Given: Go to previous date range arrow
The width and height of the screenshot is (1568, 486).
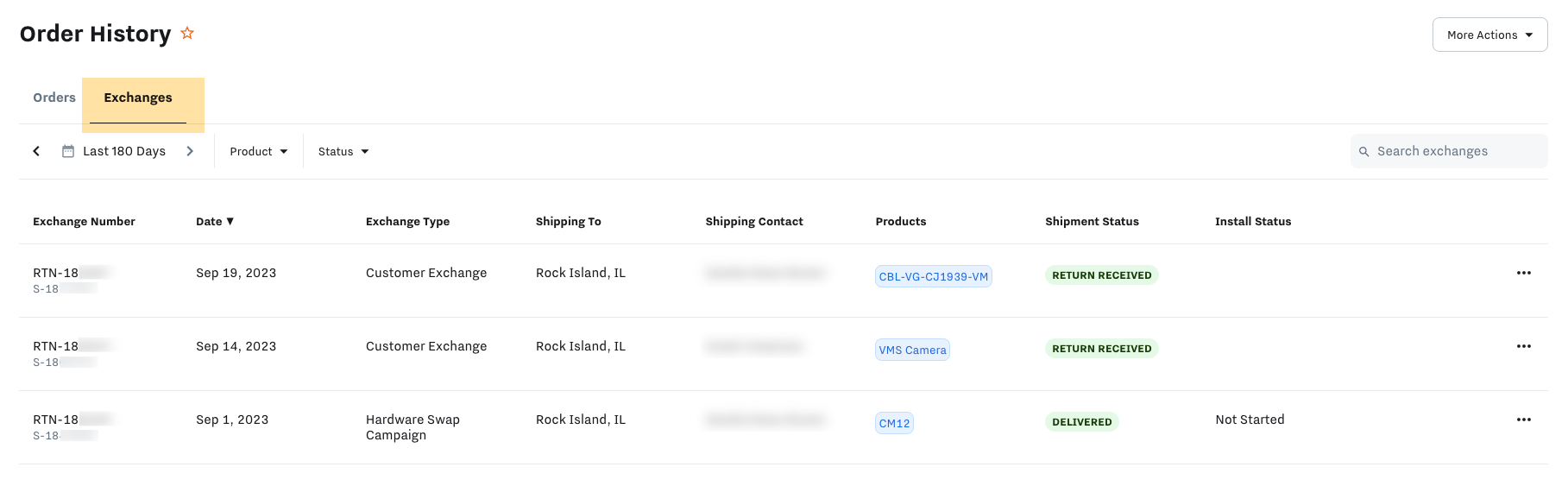Looking at the screenshot, I should 36,151.
